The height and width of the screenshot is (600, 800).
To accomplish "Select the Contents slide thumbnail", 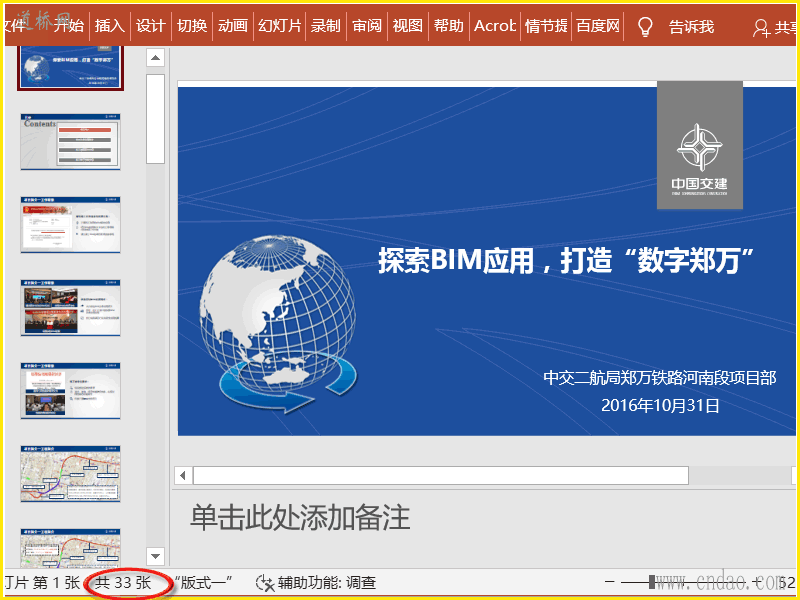I will pos(70,142).
